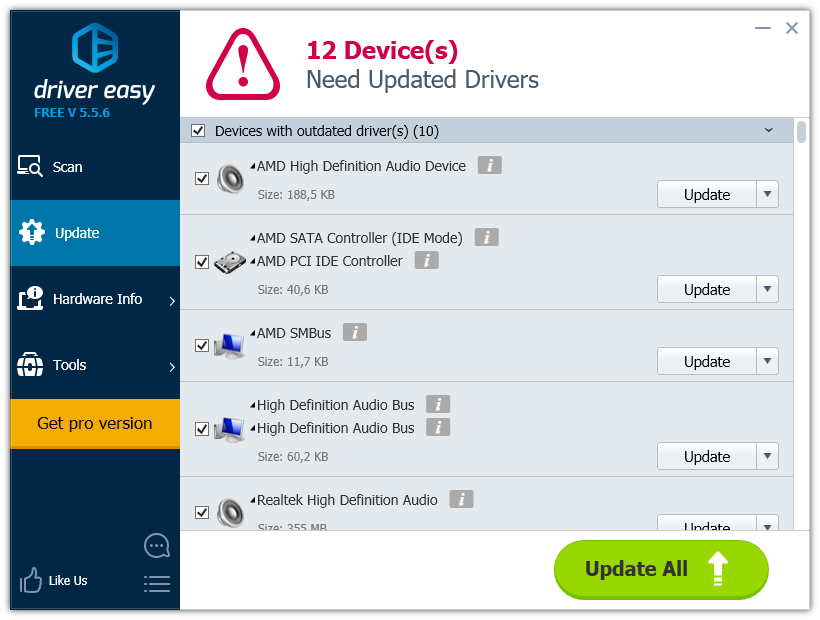The height and width of the screenshot is (620, 820).
Task: Click the Like Us thumbs-up icon
Action: [x=31, y=580]
